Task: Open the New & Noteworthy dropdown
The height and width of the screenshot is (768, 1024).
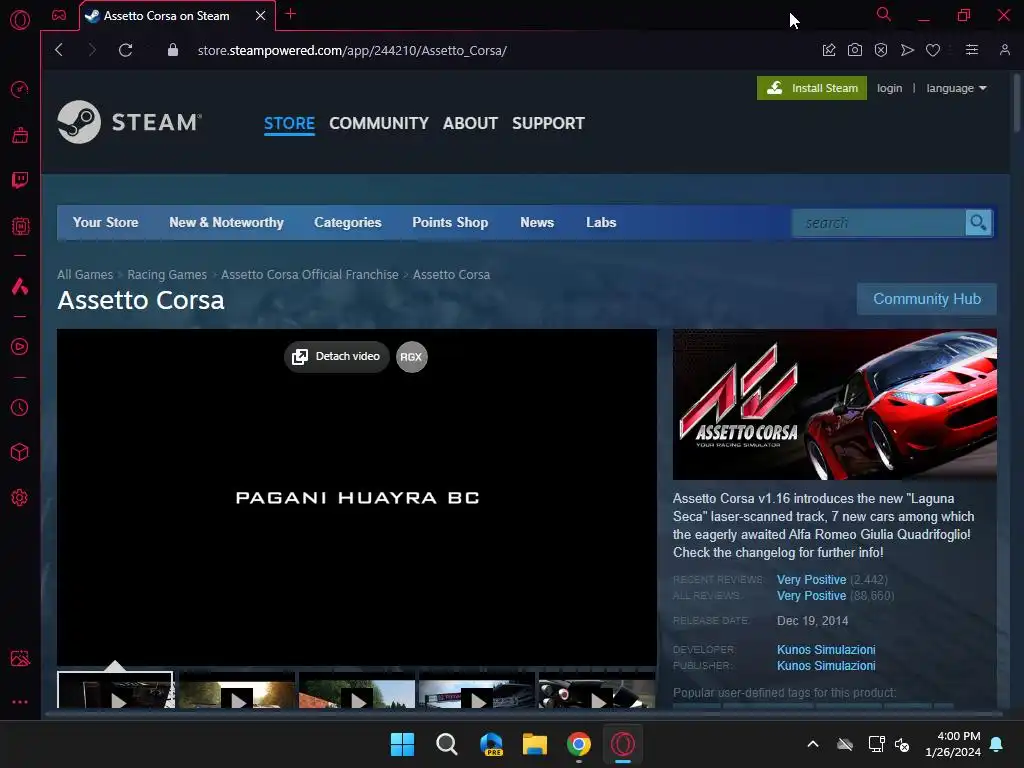Action: pos(226,222)
